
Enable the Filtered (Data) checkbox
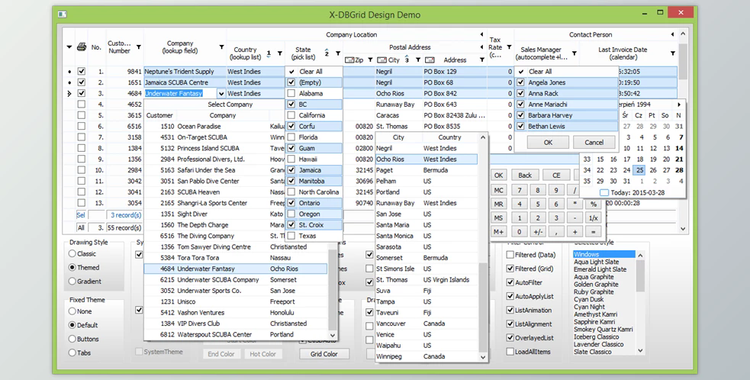510,255
